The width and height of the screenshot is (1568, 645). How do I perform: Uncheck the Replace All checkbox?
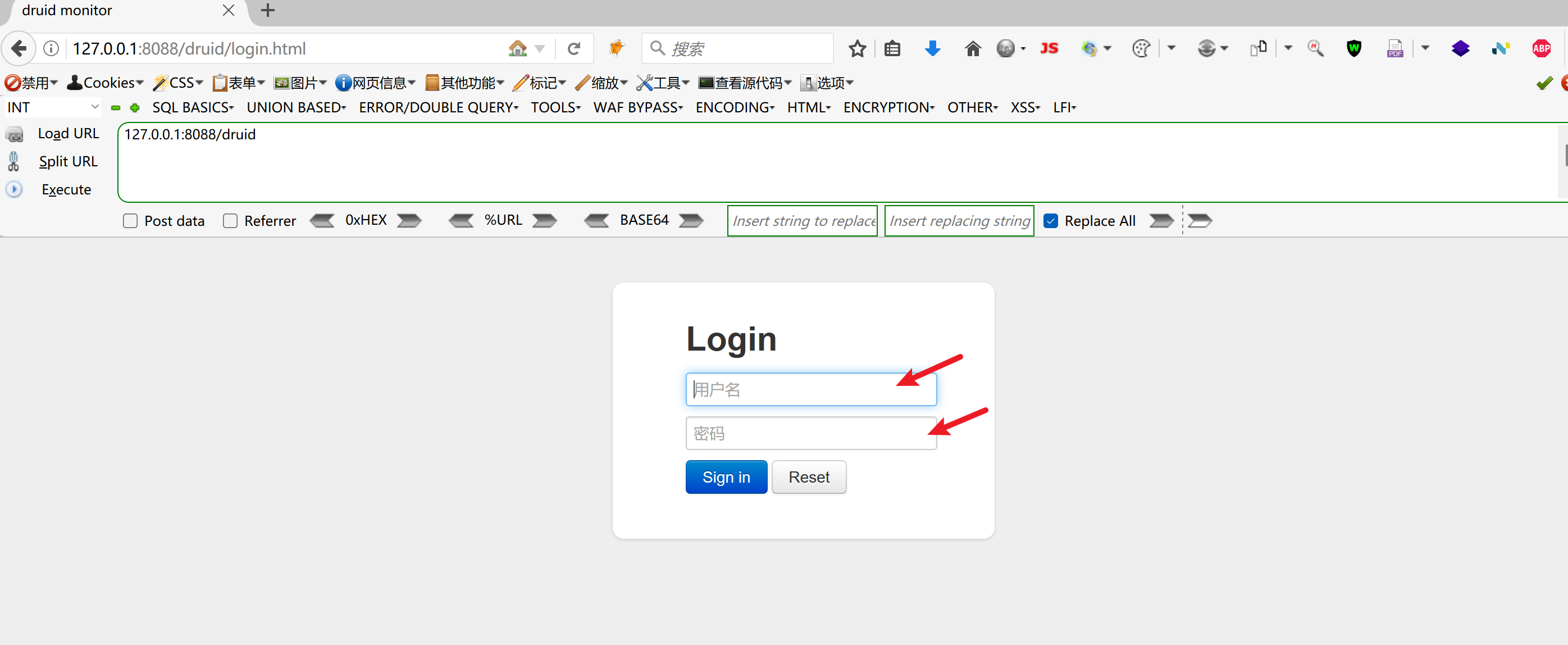(1051, 221)
